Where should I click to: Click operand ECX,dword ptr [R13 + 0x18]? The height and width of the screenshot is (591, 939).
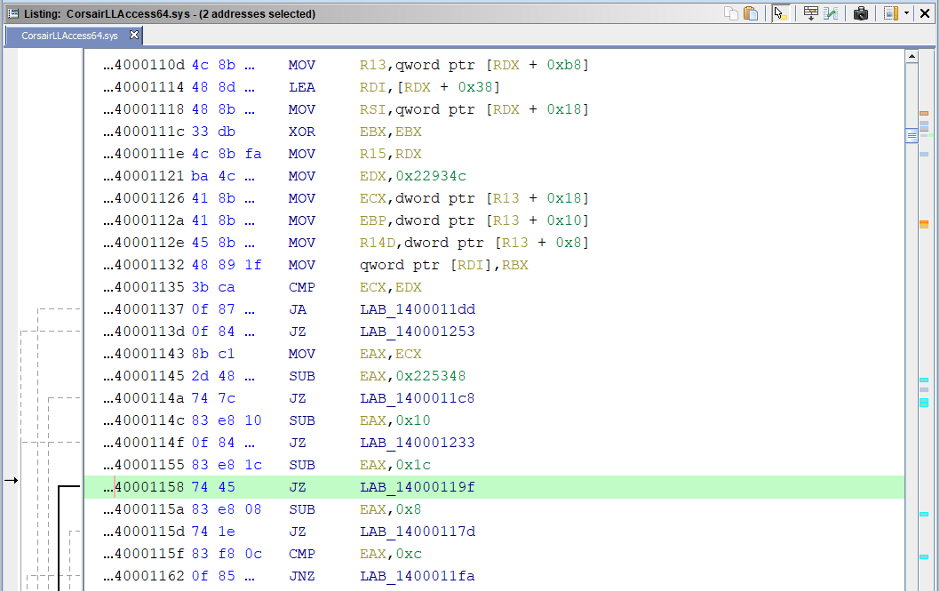coord(474,198)
